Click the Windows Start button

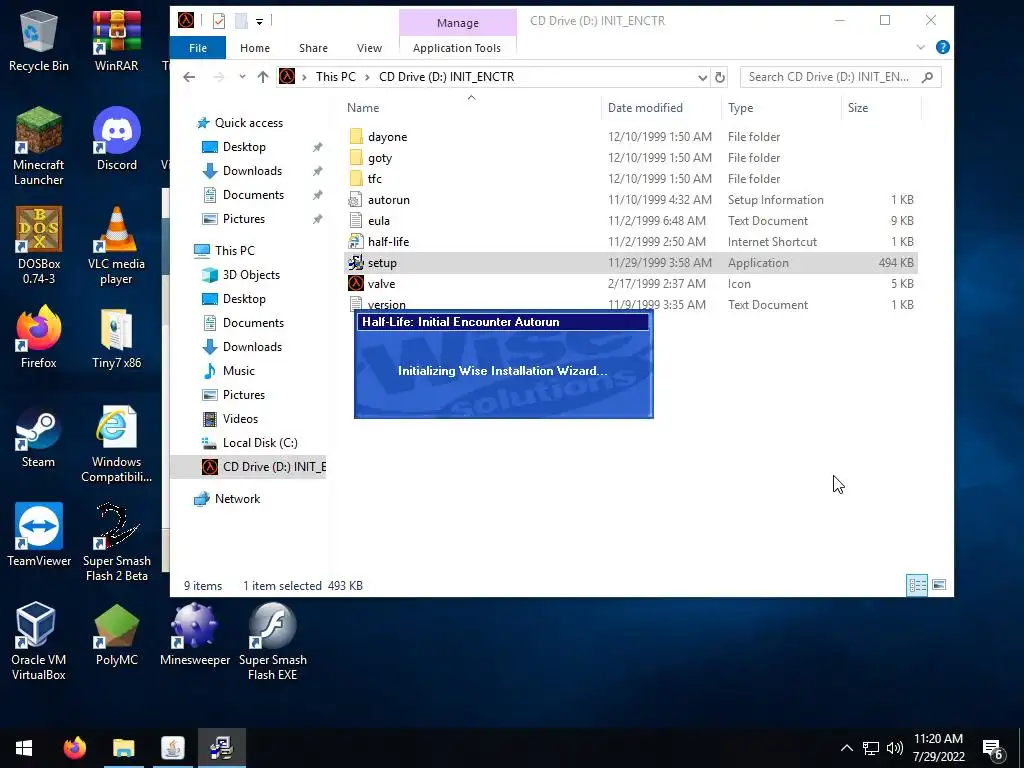click(24, 748)
